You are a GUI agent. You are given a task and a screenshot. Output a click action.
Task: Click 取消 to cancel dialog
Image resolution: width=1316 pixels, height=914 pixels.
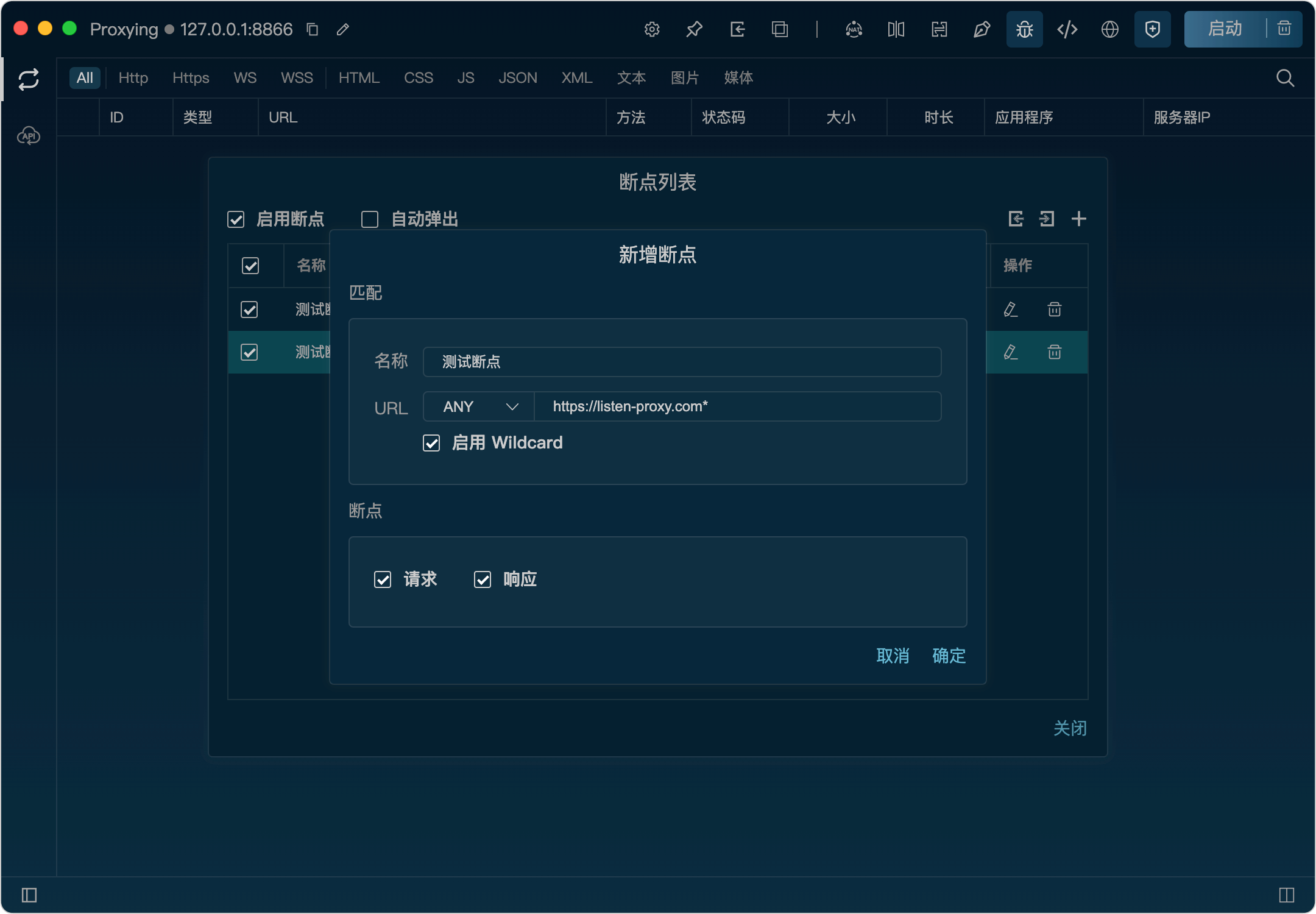tap(893, 656)
